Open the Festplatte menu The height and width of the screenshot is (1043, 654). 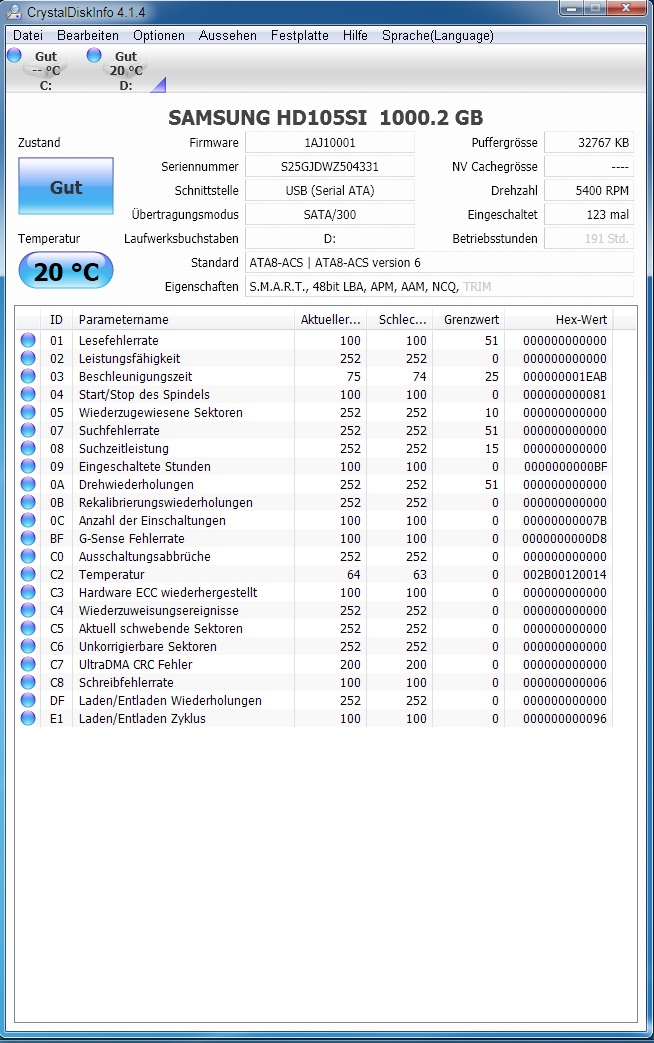pos(299,35)
